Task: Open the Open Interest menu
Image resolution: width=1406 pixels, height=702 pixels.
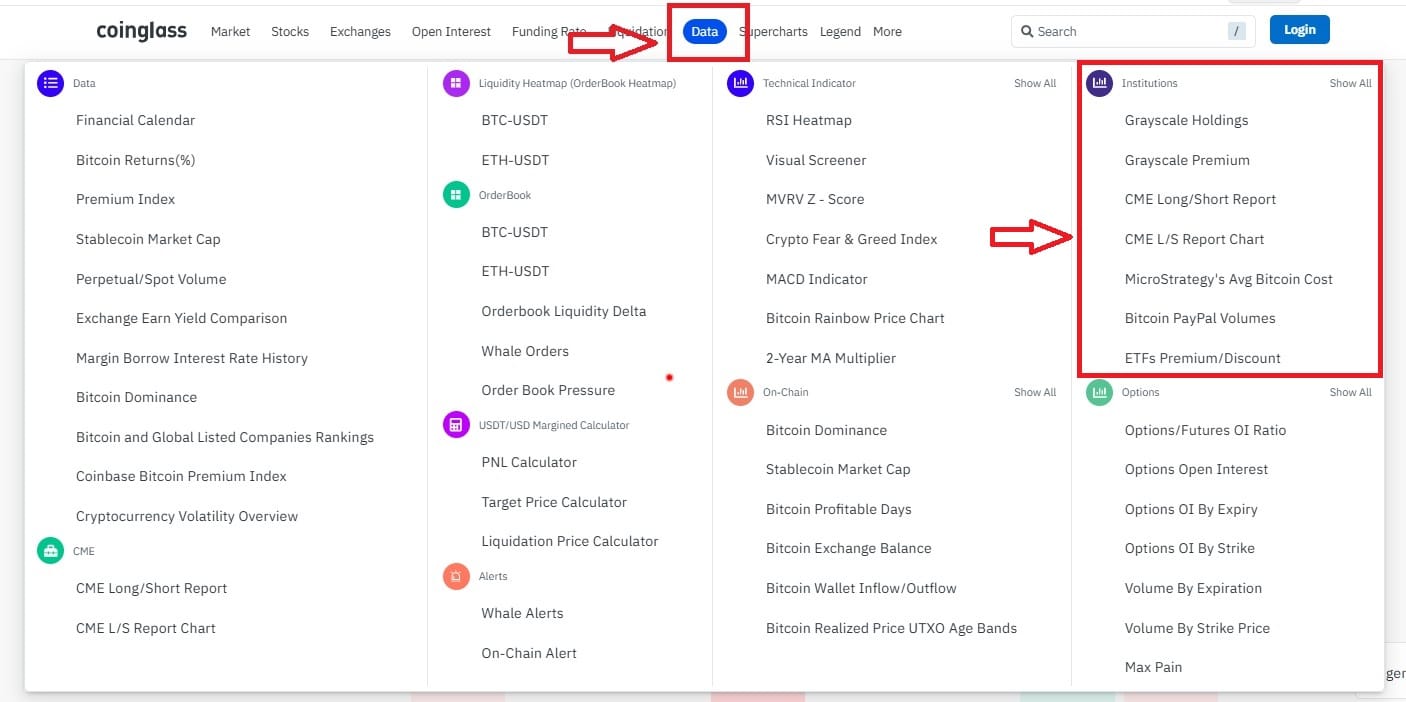Action: pyautogui.click(x=451, y=32)
